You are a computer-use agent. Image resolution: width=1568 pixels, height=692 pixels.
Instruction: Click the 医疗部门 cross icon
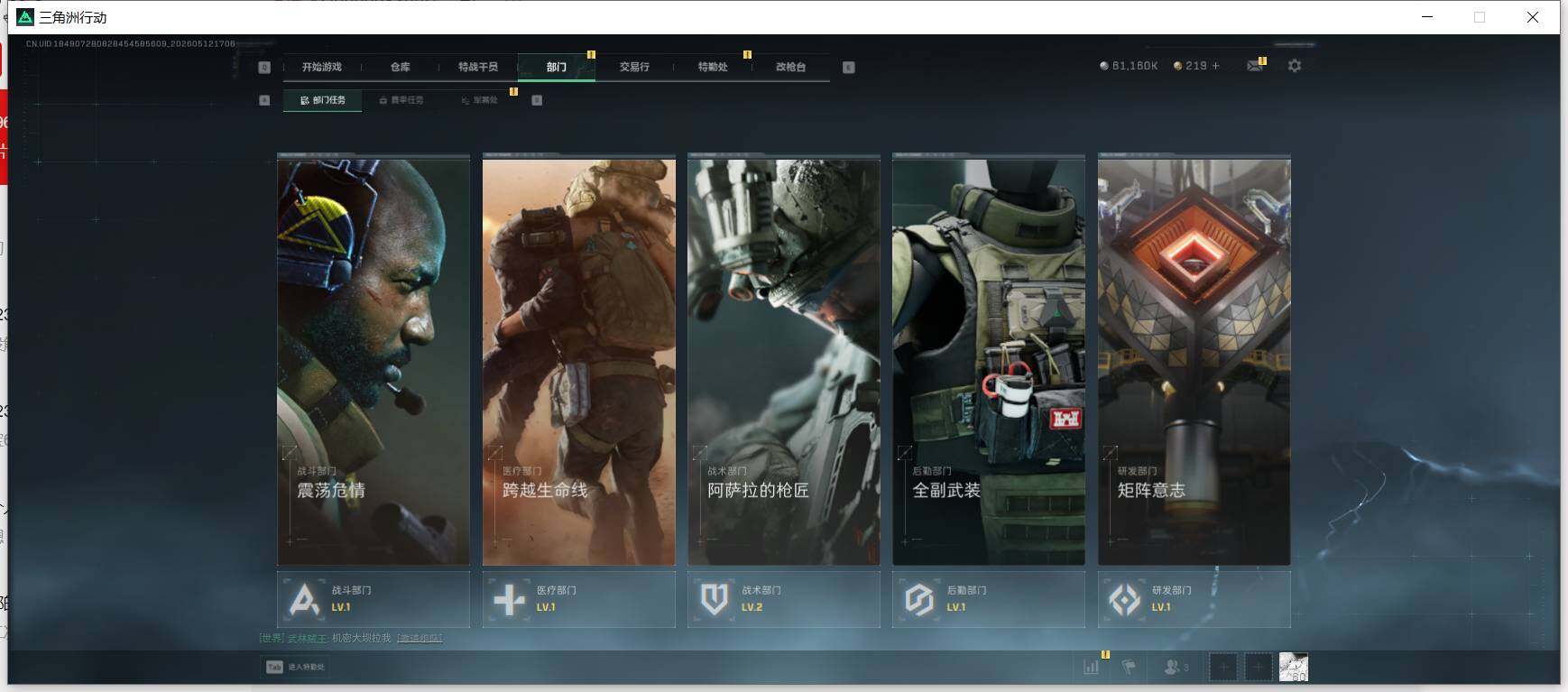pyautogui.click(x=510, y=599)
